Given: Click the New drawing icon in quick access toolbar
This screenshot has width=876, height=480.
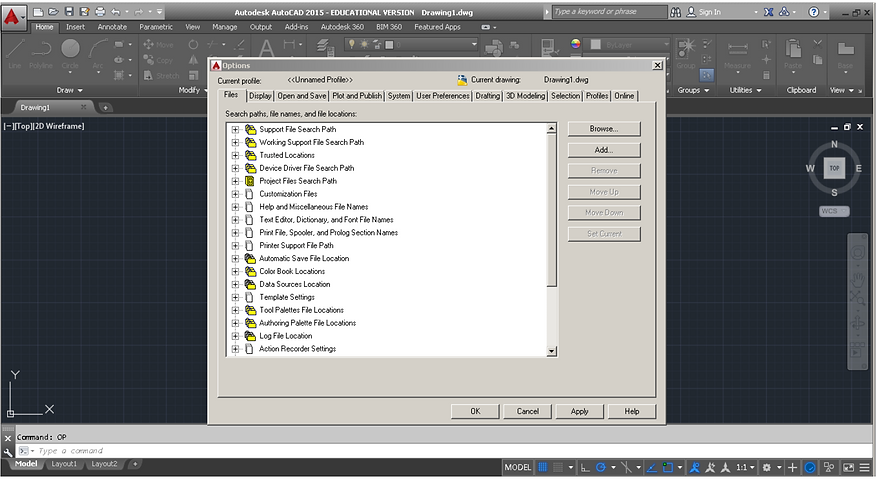Looking at the screenshot, I should (x=38, y=12).
